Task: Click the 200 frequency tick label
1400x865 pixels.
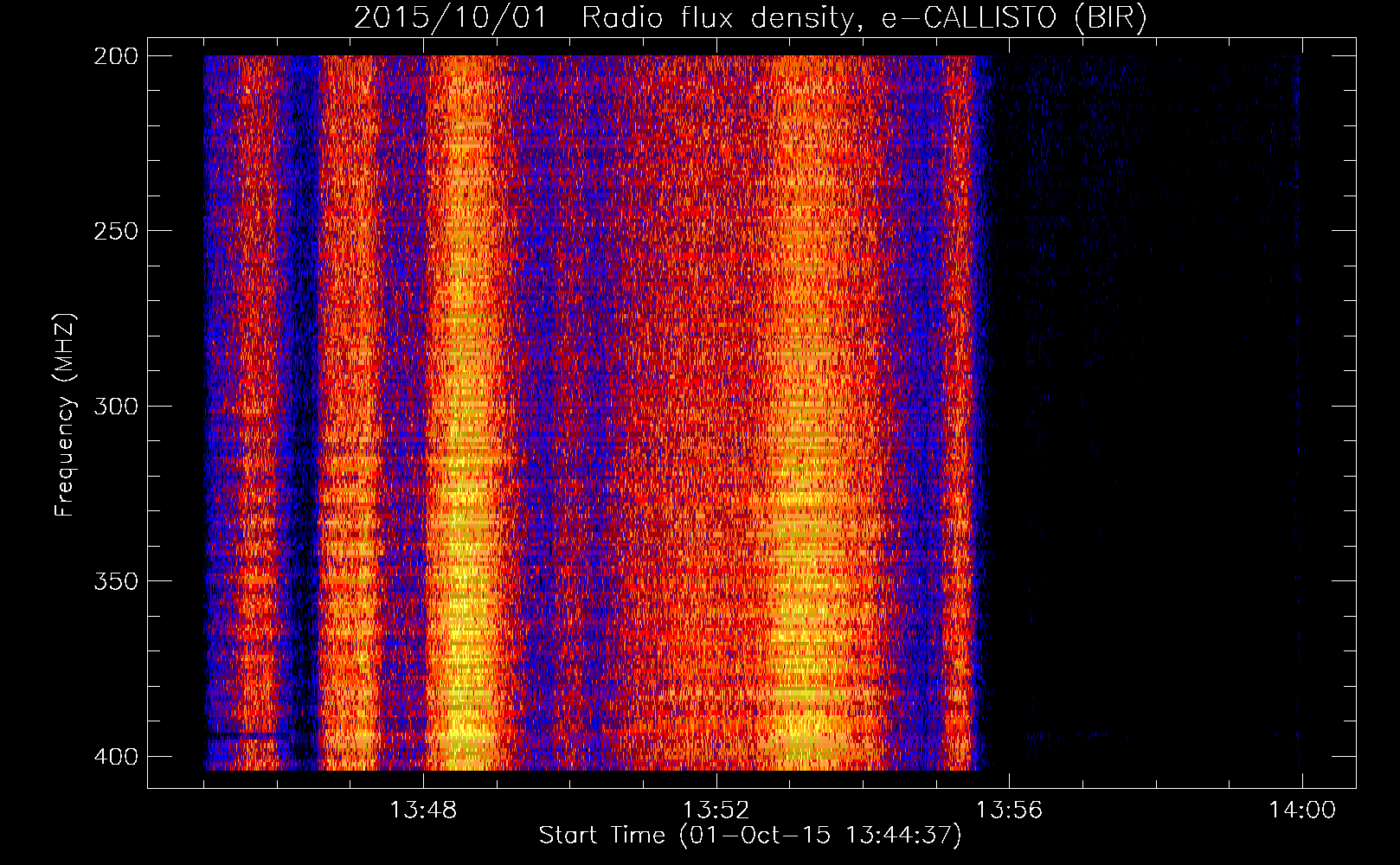Action: [x=115, y=56]
